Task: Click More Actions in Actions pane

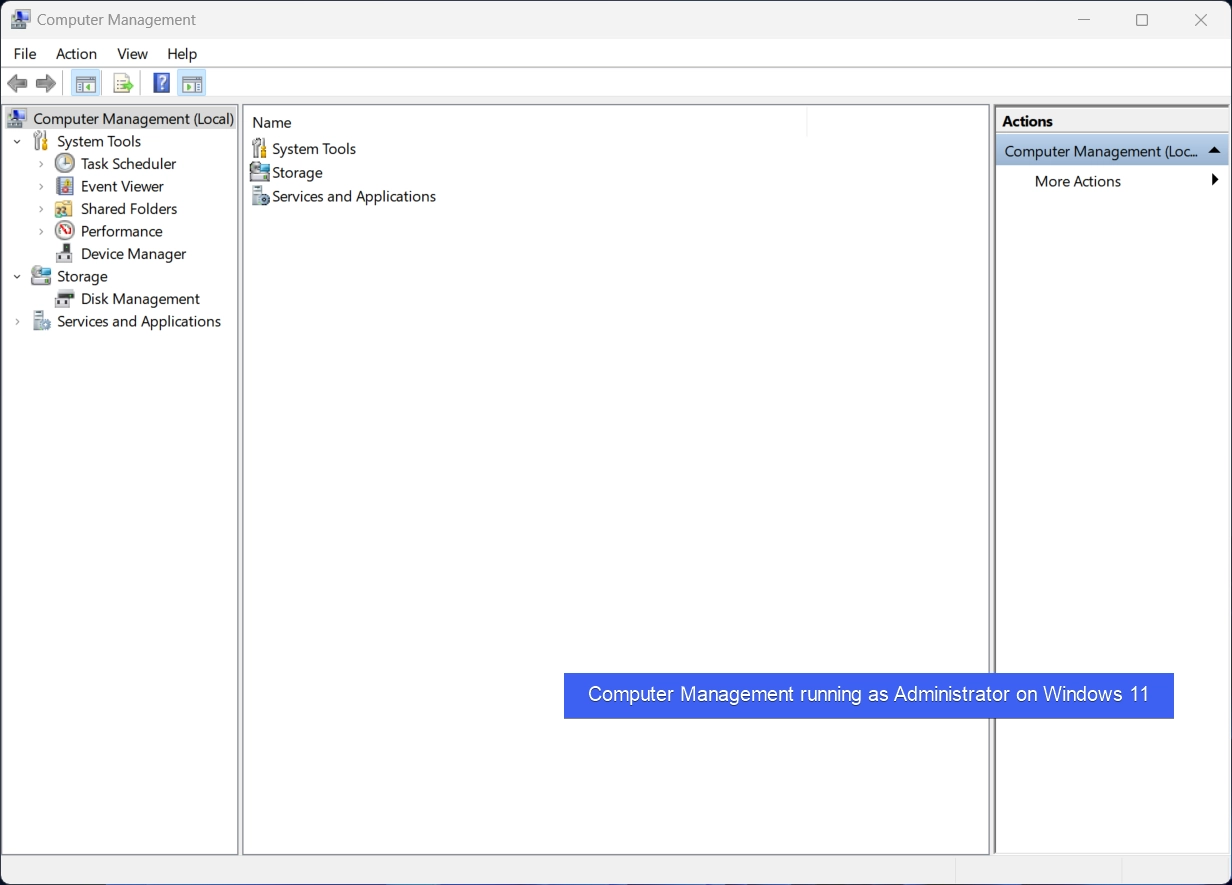Action: [x=1077, y=181]
